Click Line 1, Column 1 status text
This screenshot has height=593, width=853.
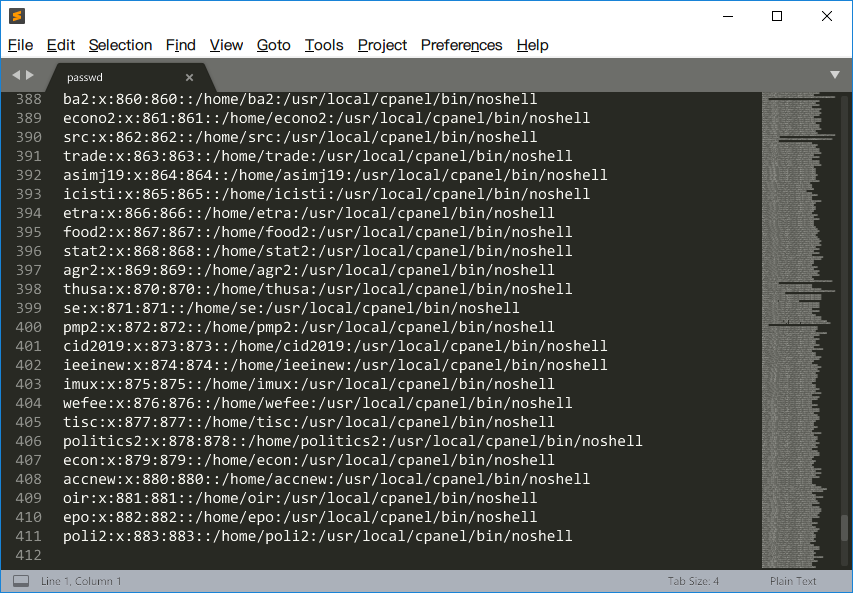[81, 581]
